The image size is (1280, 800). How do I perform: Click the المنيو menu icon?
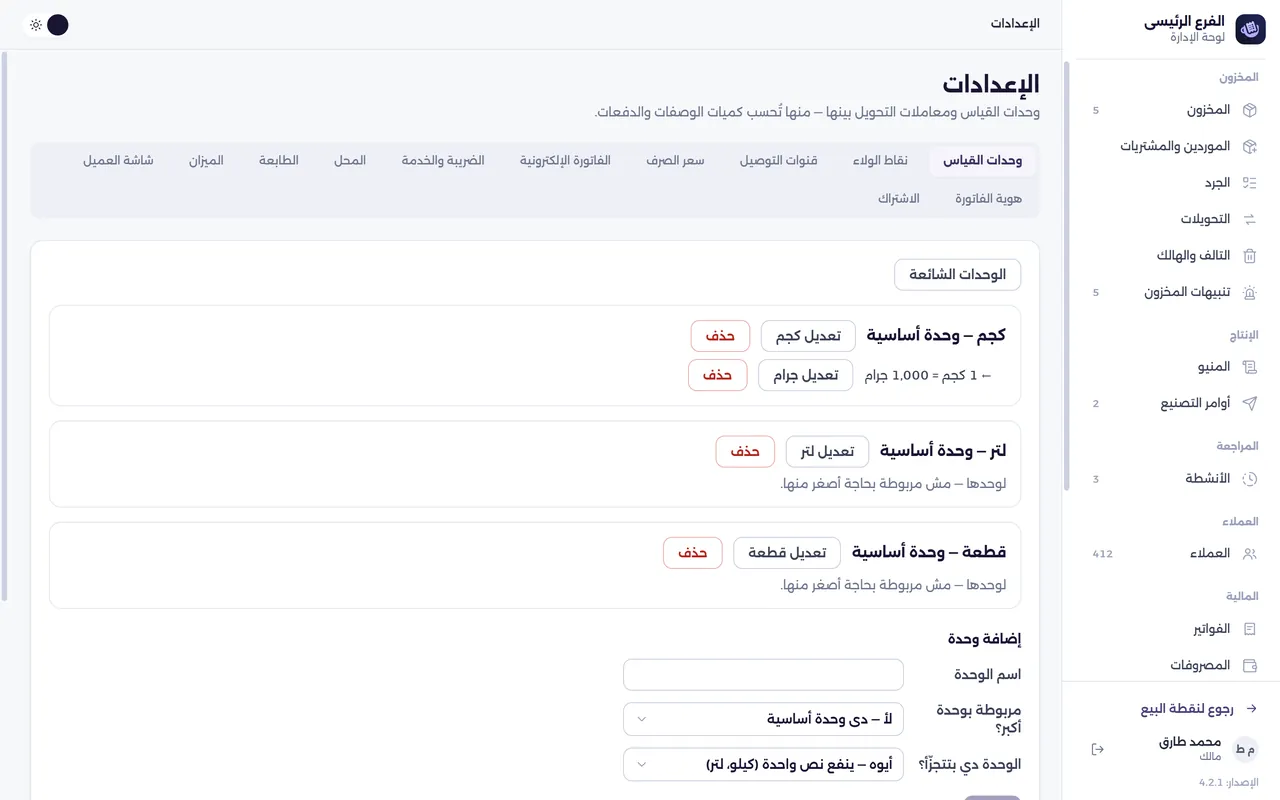1249,367
